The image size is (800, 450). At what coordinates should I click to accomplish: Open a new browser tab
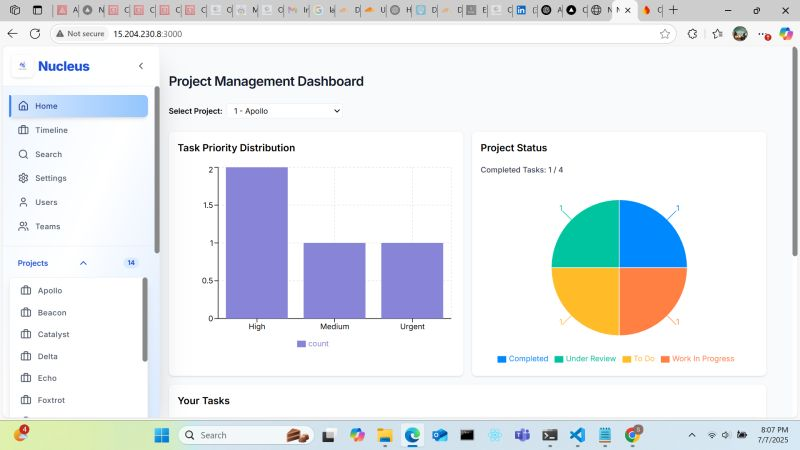click(673, 10)
